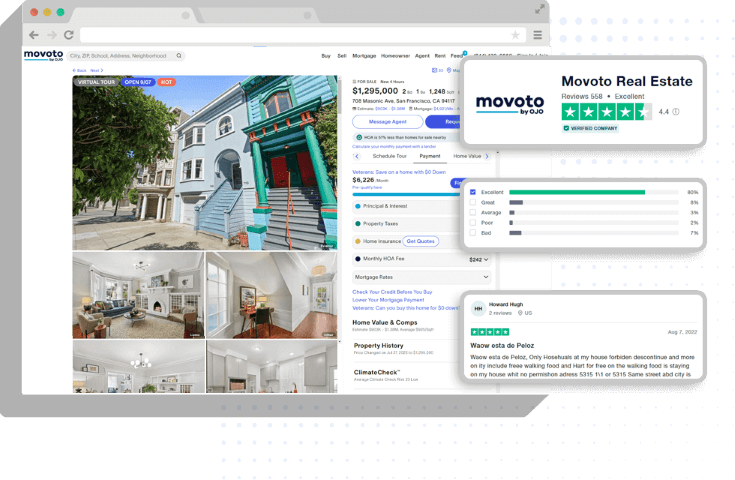Screen dimensions: 735x480
Task: Click the Pre-qualify here link
Action: pos(367,188)
